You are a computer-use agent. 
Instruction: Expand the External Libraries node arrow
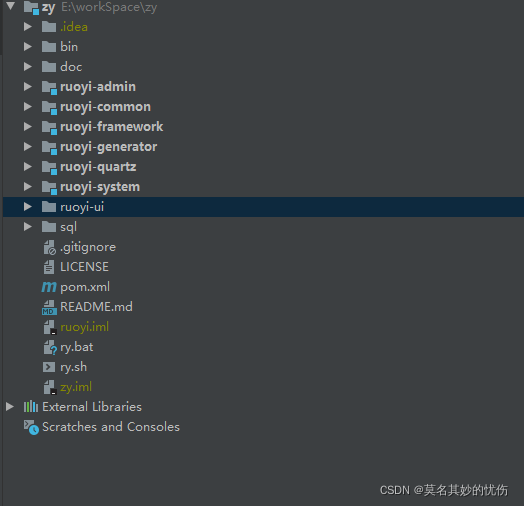[10, 407]
